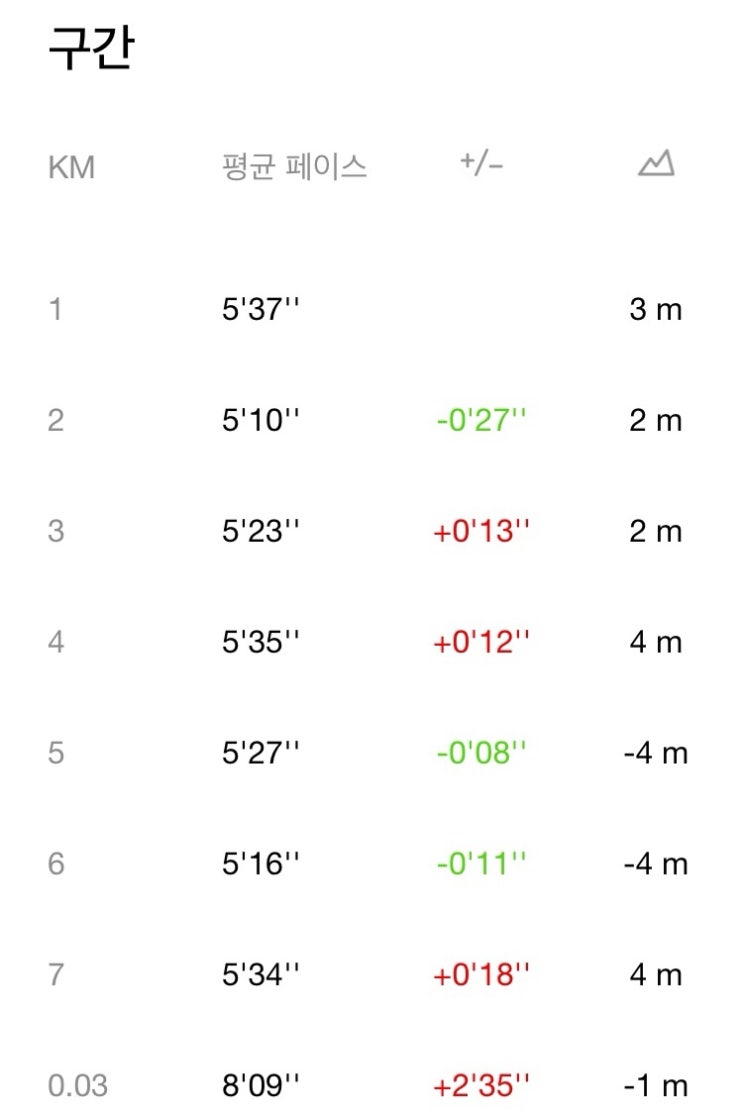Click the elevation mountain icon header
The image size is (743, 1119).
656,163
